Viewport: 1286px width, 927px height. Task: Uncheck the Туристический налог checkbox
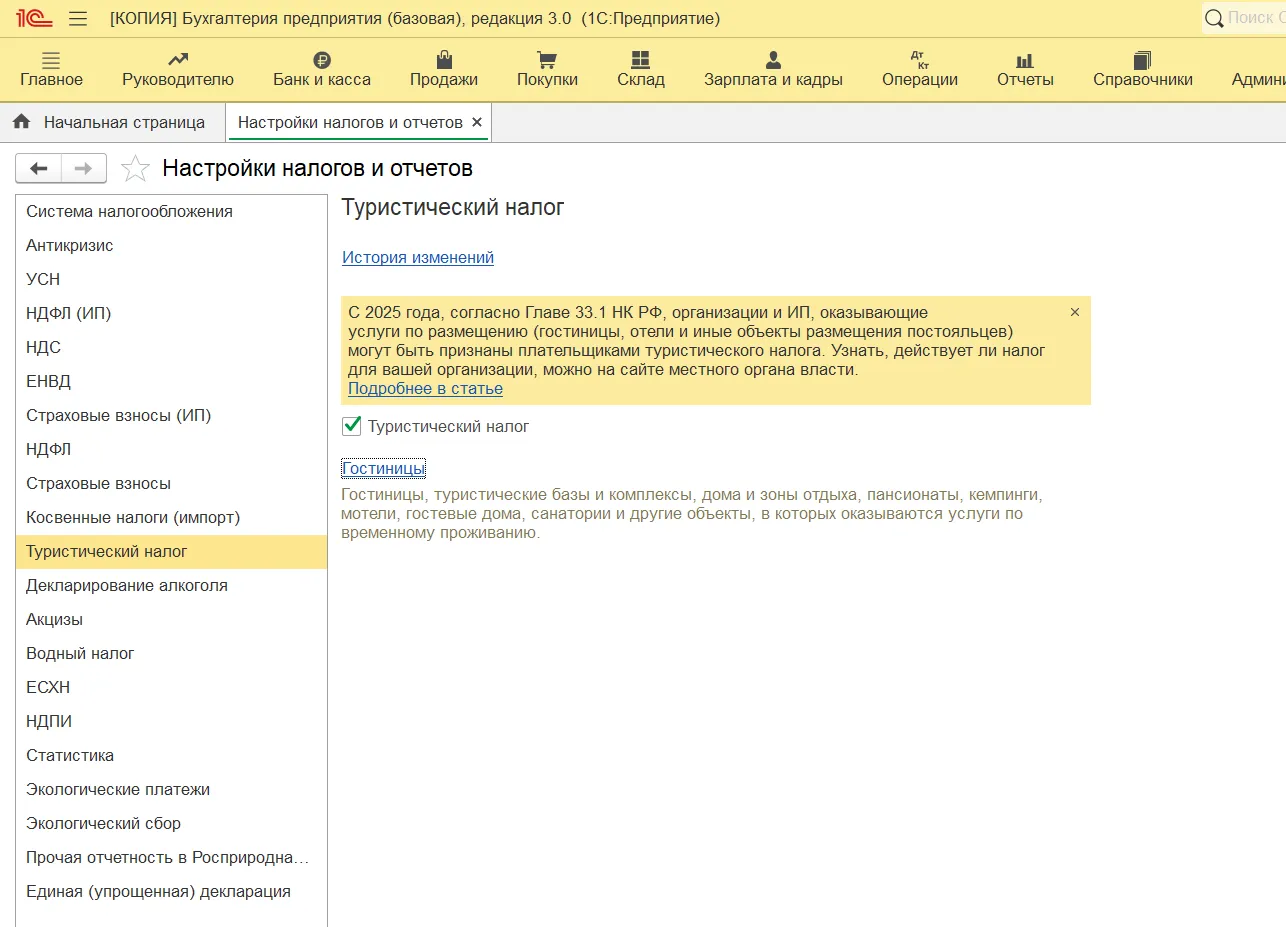click(352, 426)
